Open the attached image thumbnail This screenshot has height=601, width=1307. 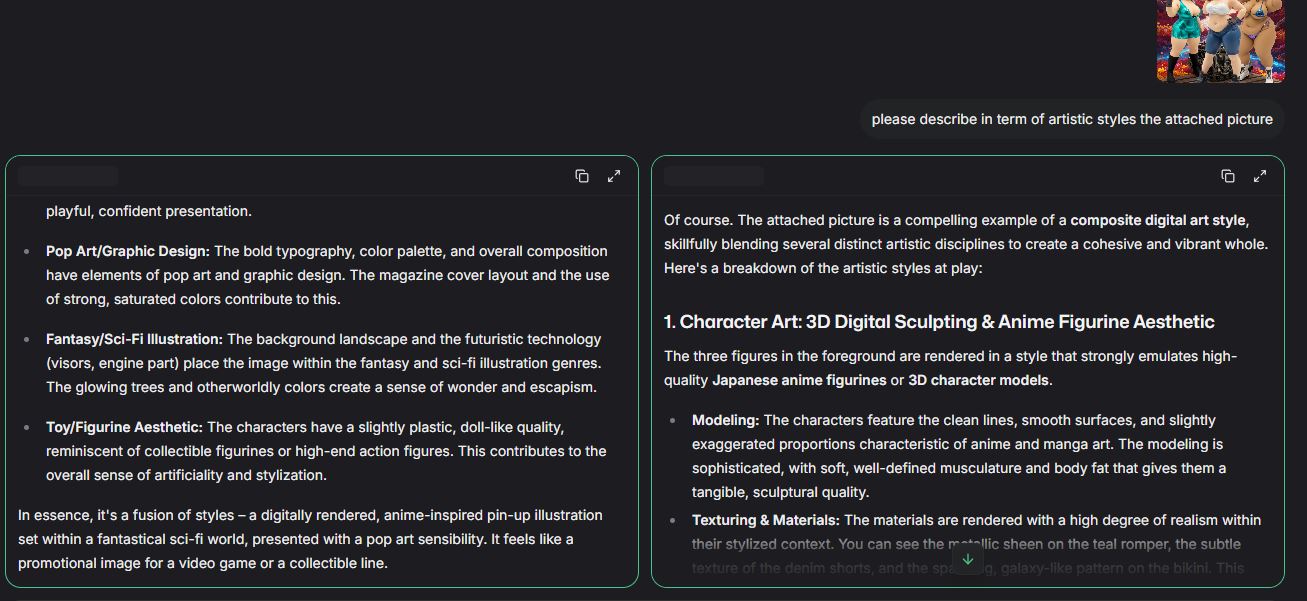(1220, 41)
